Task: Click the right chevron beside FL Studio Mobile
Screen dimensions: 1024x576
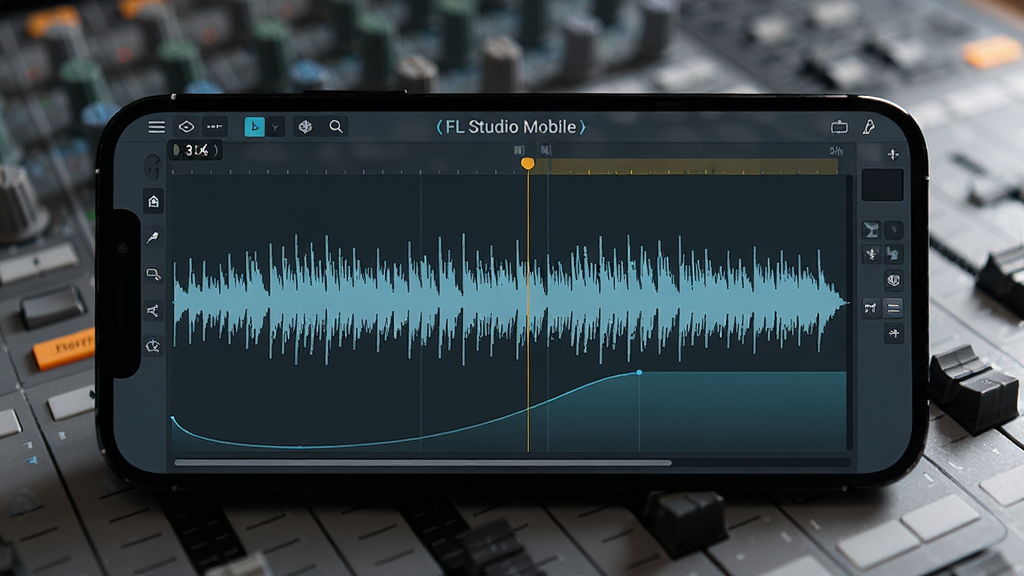Action: pyautogui.click(x=582, y=127)
